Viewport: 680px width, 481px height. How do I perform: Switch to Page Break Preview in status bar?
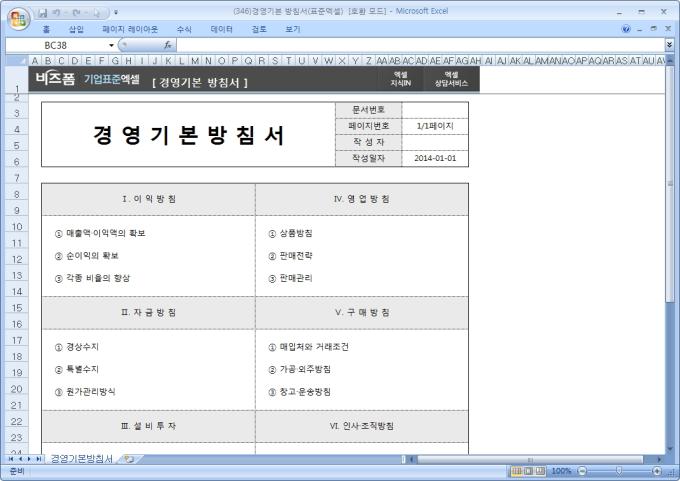pyautogui.click(x=541, y=470)
